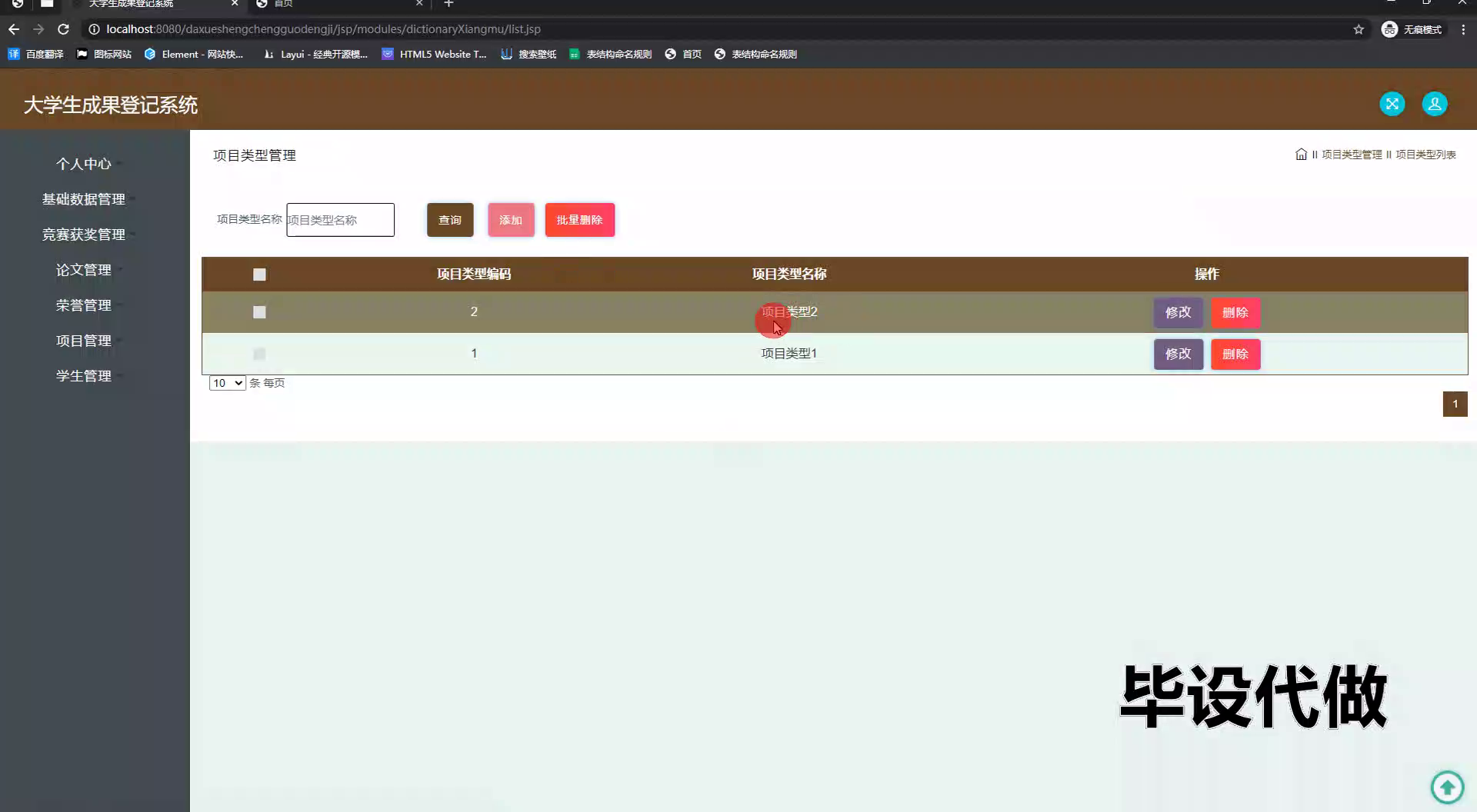Reload the page with the refresh icon

coord(64,29)
